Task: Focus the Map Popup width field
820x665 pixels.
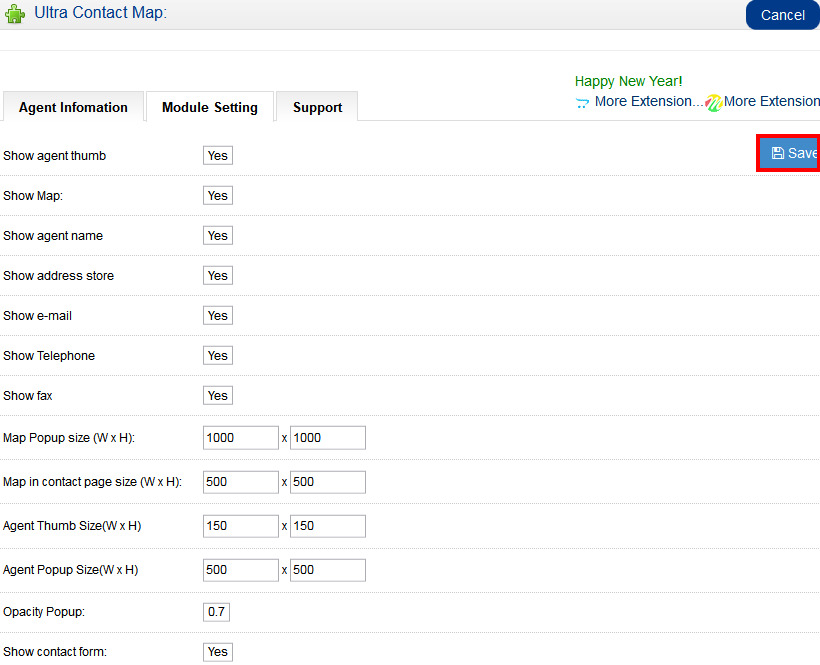Action: click(240, 438)
